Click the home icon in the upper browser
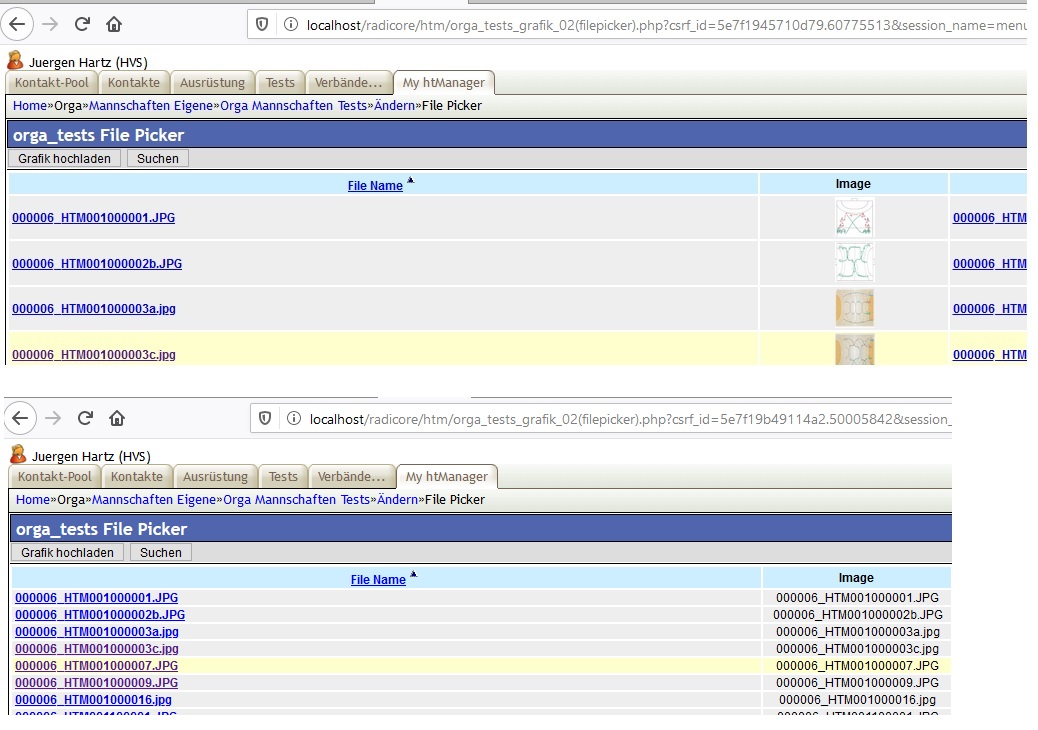This screenshot has height=730, width=1038. [114, 23]
